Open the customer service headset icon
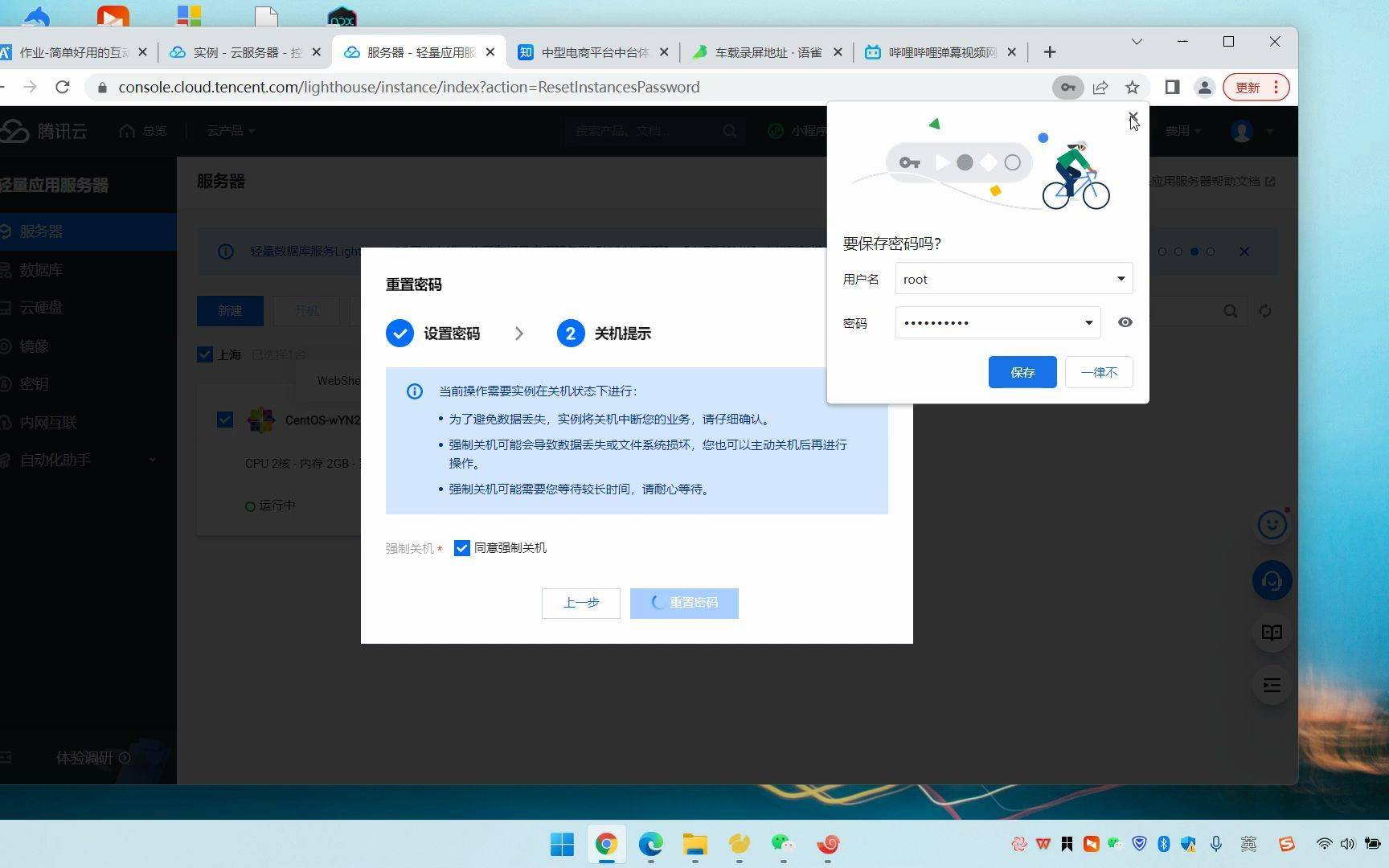Image resolution: width=1389 pixels, height=868 pixels. [1272, 580]
